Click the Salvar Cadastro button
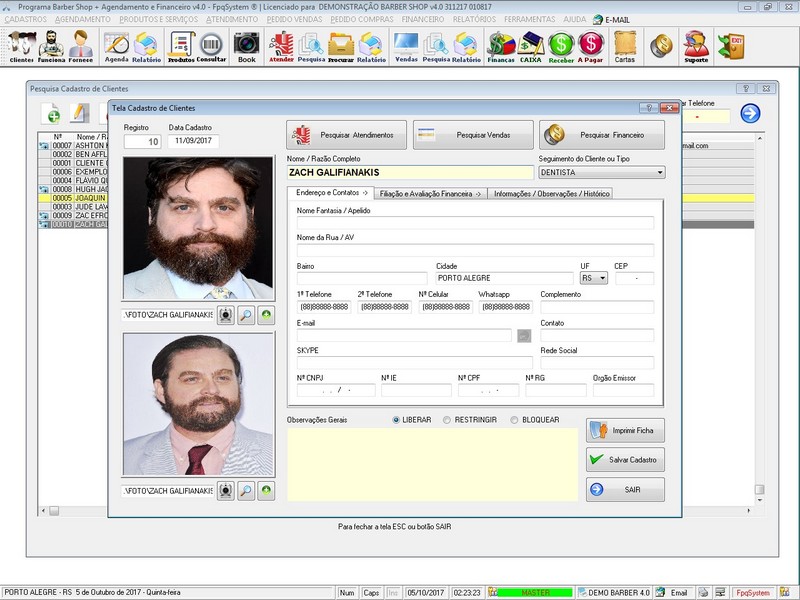The width and height of the screenshot is (800, 600). pos(625,459)
